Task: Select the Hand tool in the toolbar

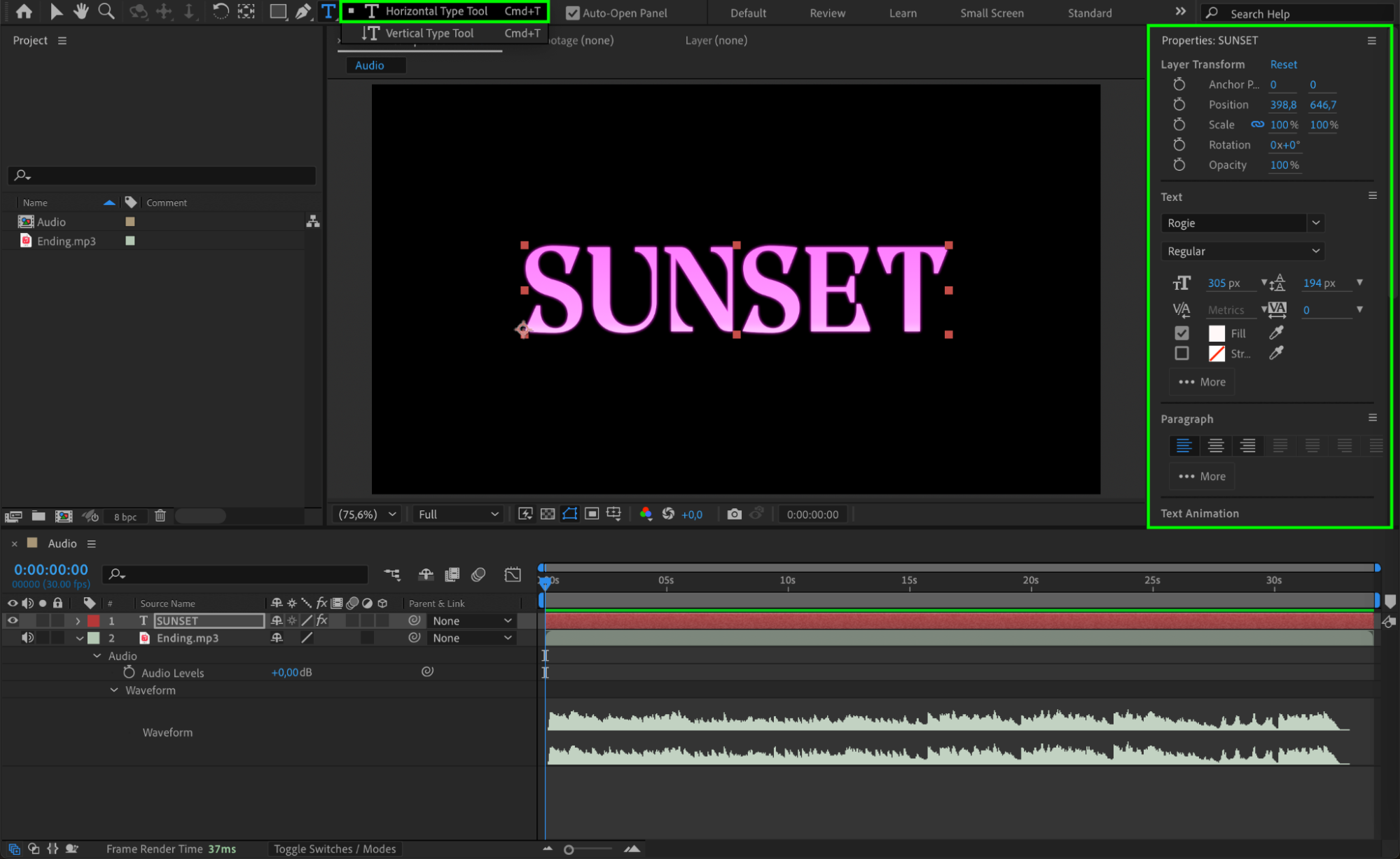Action: [x=81, y=11]
